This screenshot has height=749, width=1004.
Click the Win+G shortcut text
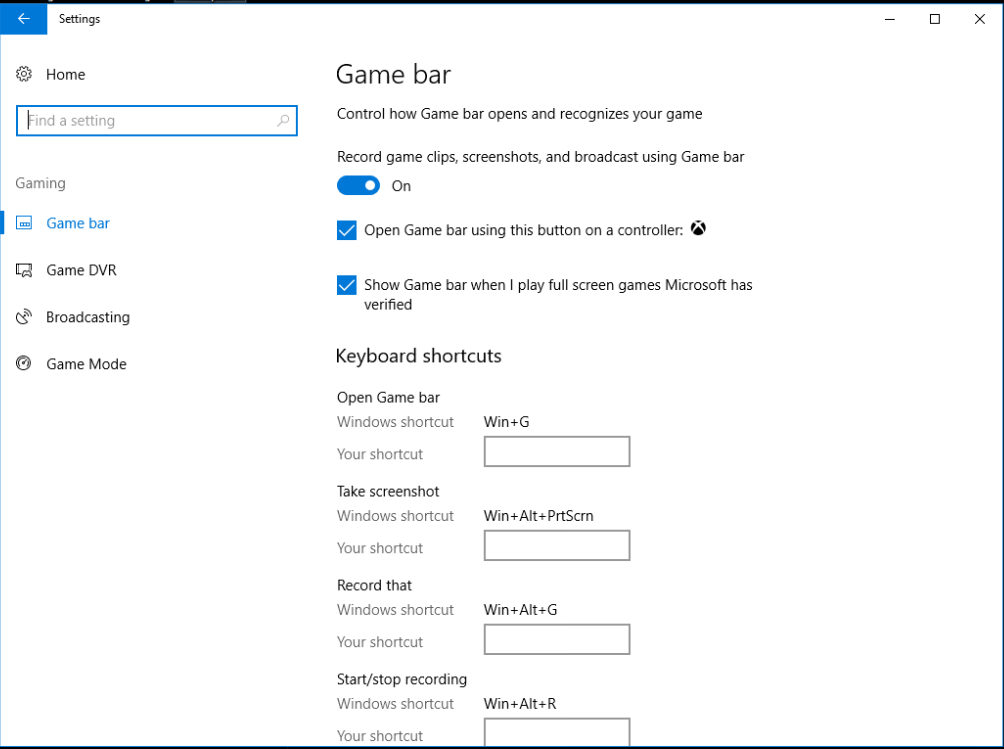point(506,422)
